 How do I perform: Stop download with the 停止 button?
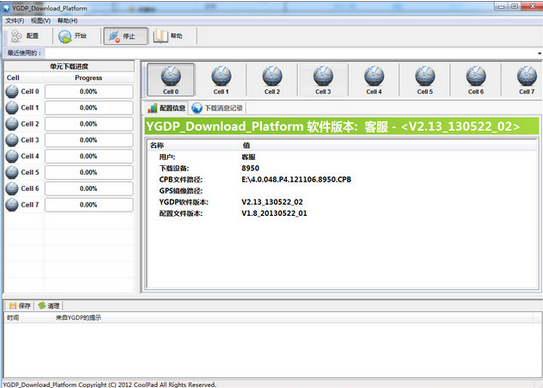125,36
